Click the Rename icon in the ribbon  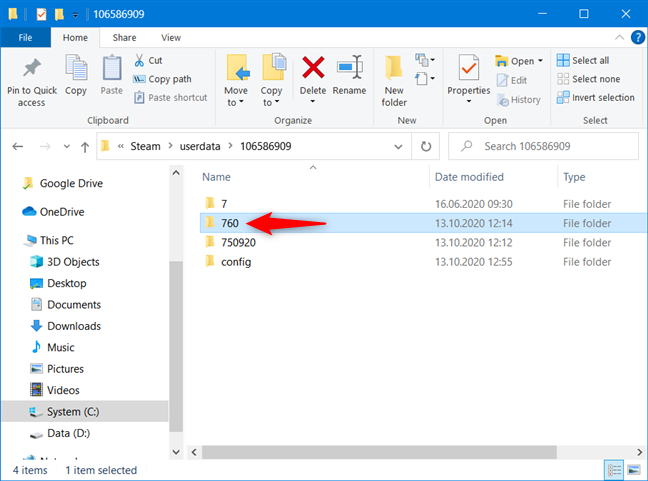[x=349, y=78]
